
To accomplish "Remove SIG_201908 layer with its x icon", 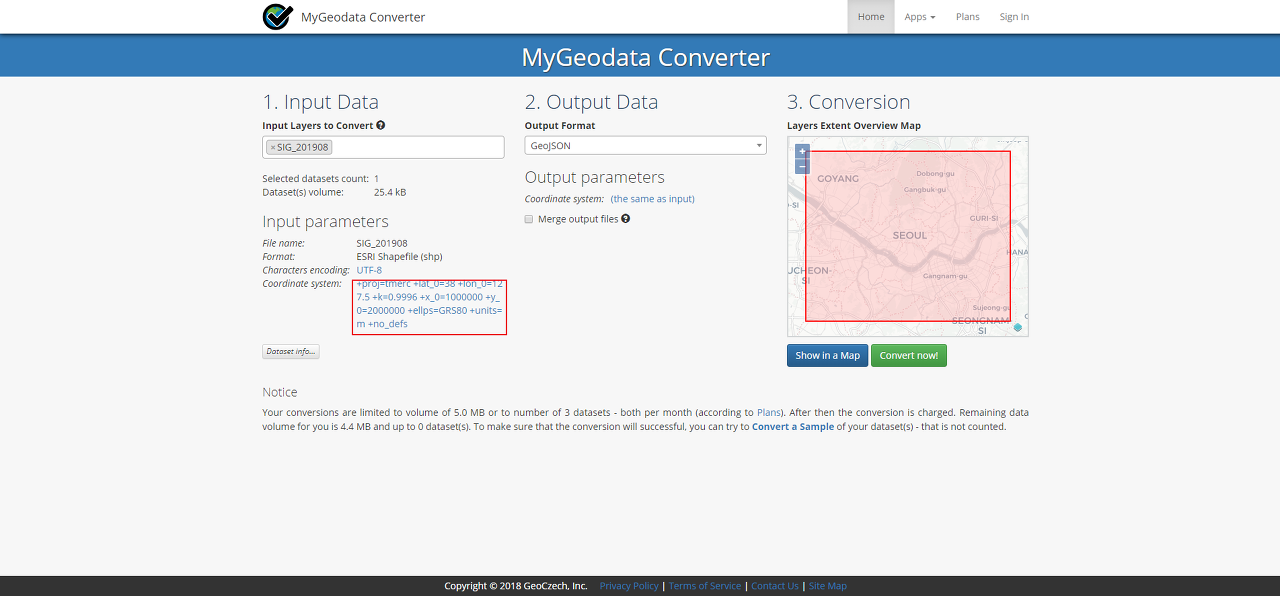I will pos(273,148).
